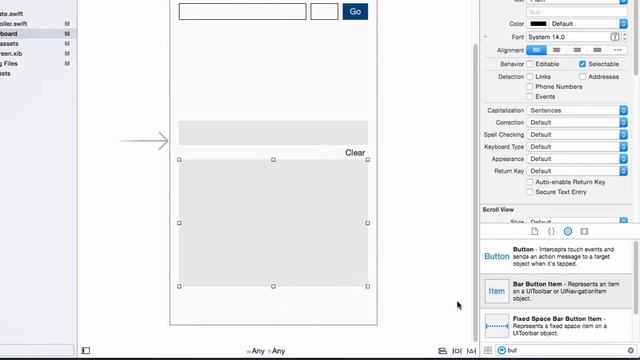
Task: Set text alignment to justified
Action: pos(597,50)
